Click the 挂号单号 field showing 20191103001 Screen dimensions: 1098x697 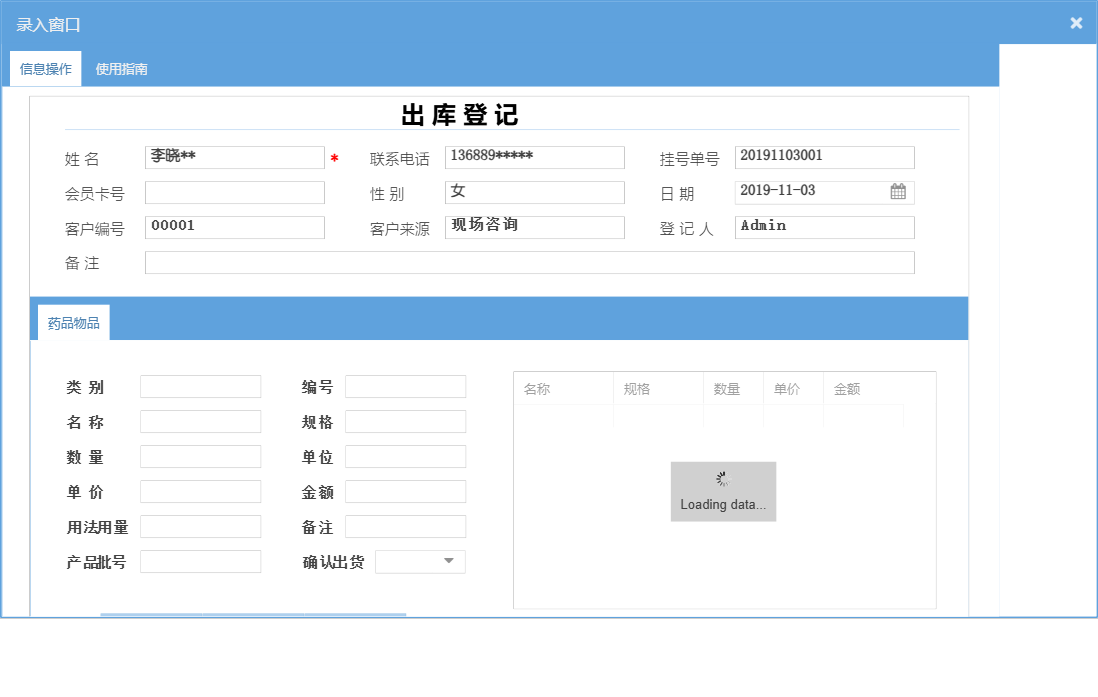click(824, 157)
